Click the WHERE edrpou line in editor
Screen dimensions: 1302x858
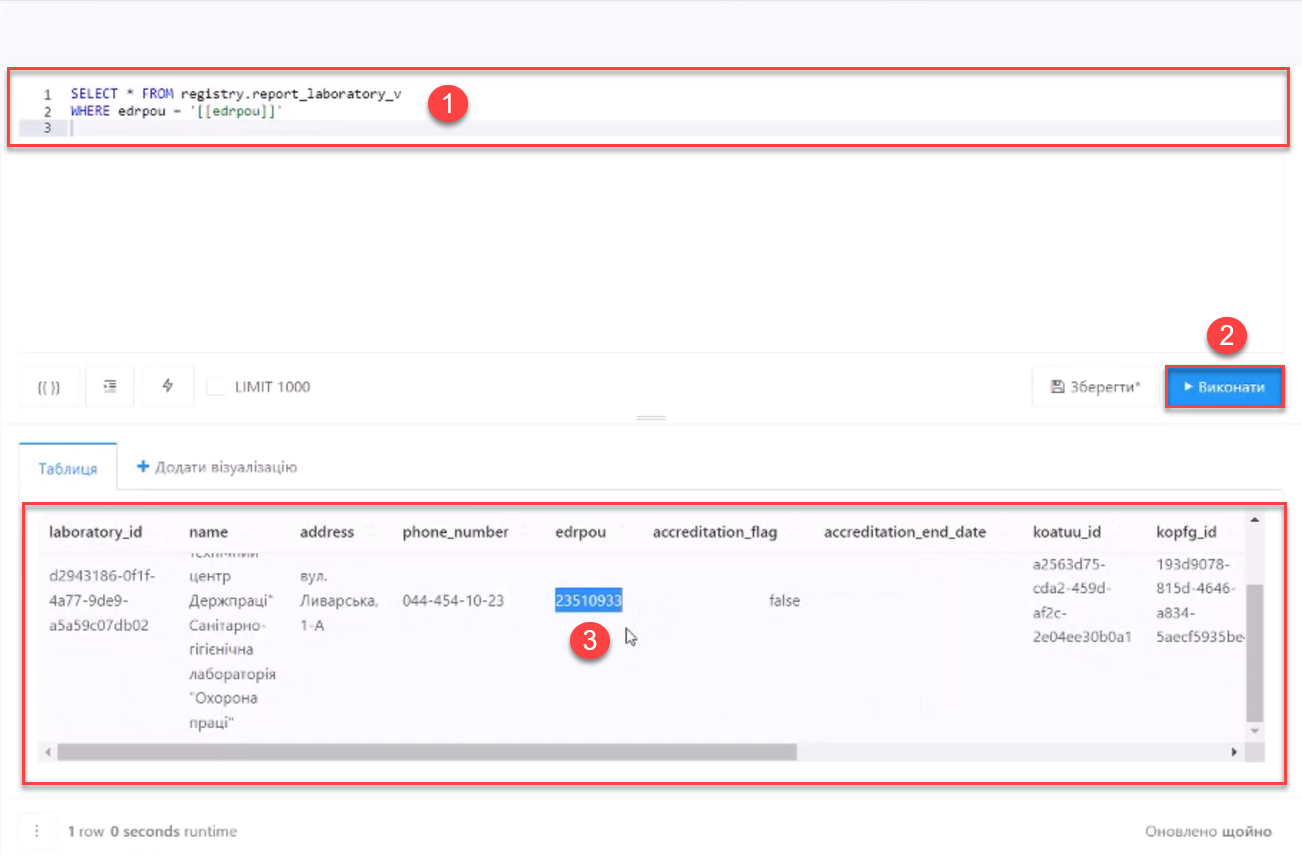(177, 111)
